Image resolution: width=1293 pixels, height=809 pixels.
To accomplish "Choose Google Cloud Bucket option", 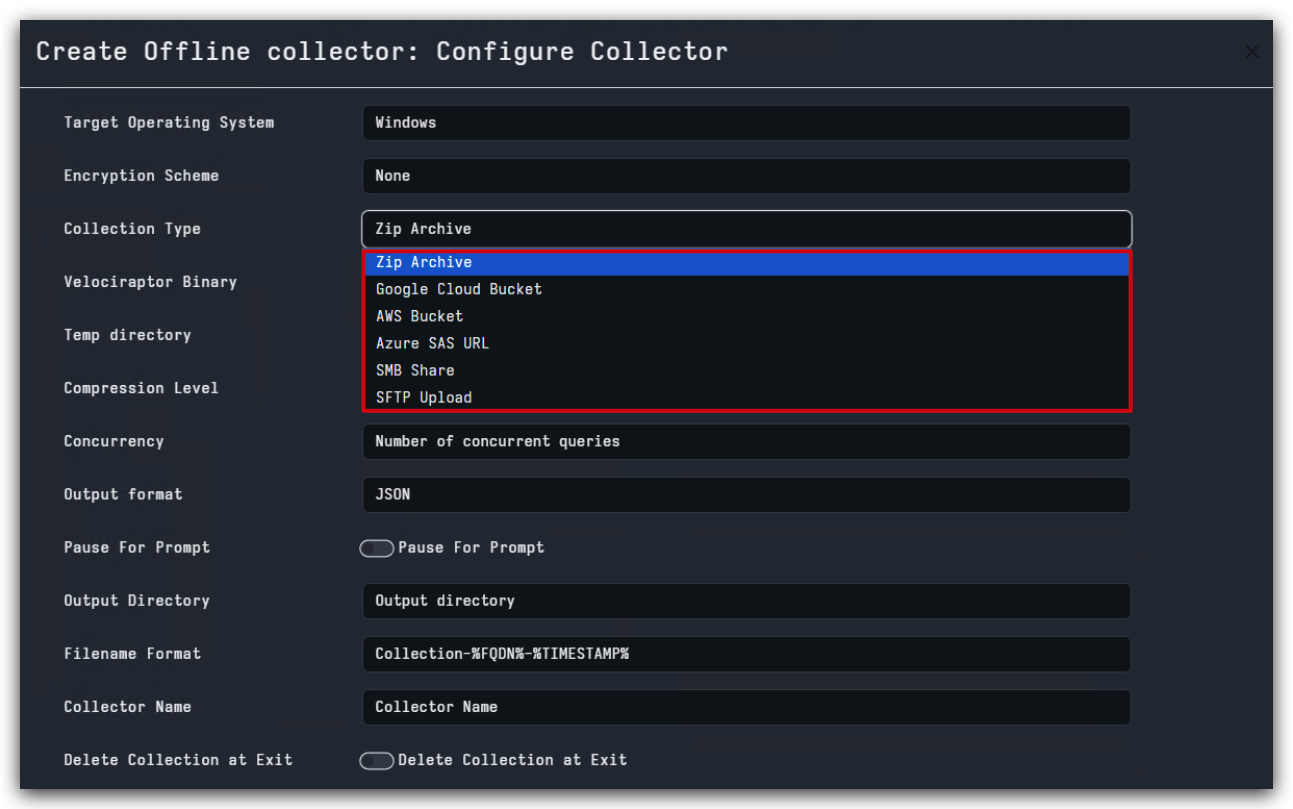I will (746, 290).
